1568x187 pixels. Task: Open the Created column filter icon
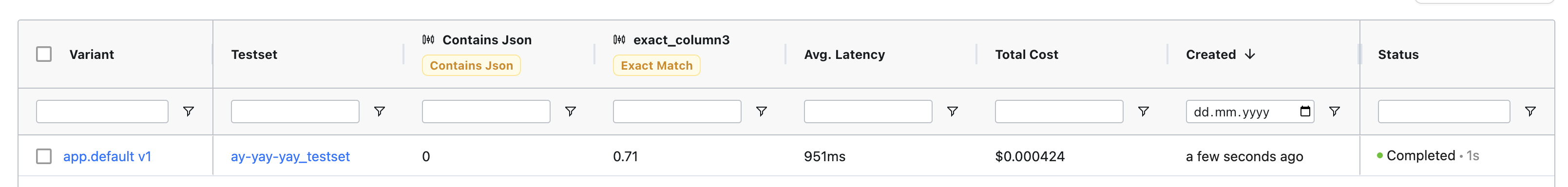point(1334,112)
